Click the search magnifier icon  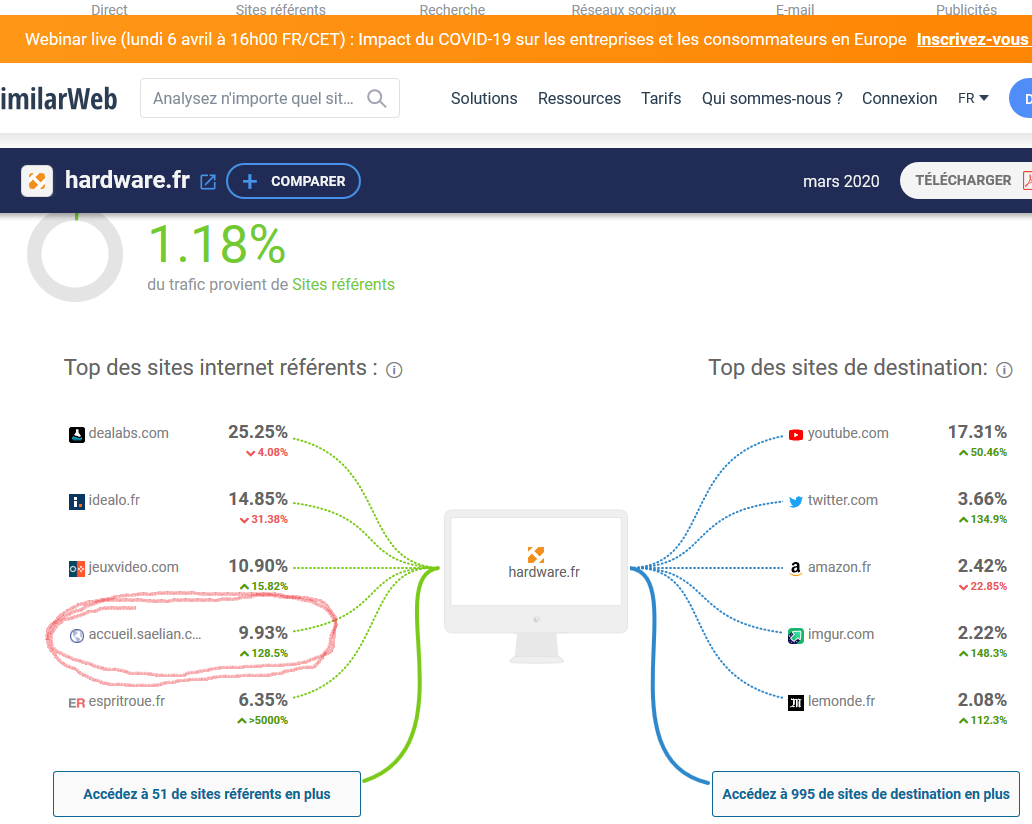click(376, 99)
